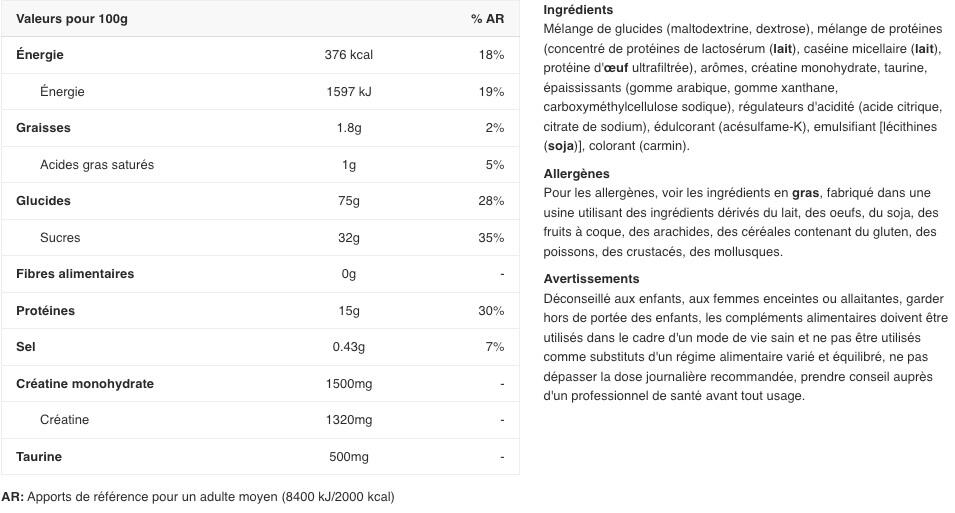The image size is (955, 513).
Task: Click the "376 kcal" energy value
Action: click(348, 55)
